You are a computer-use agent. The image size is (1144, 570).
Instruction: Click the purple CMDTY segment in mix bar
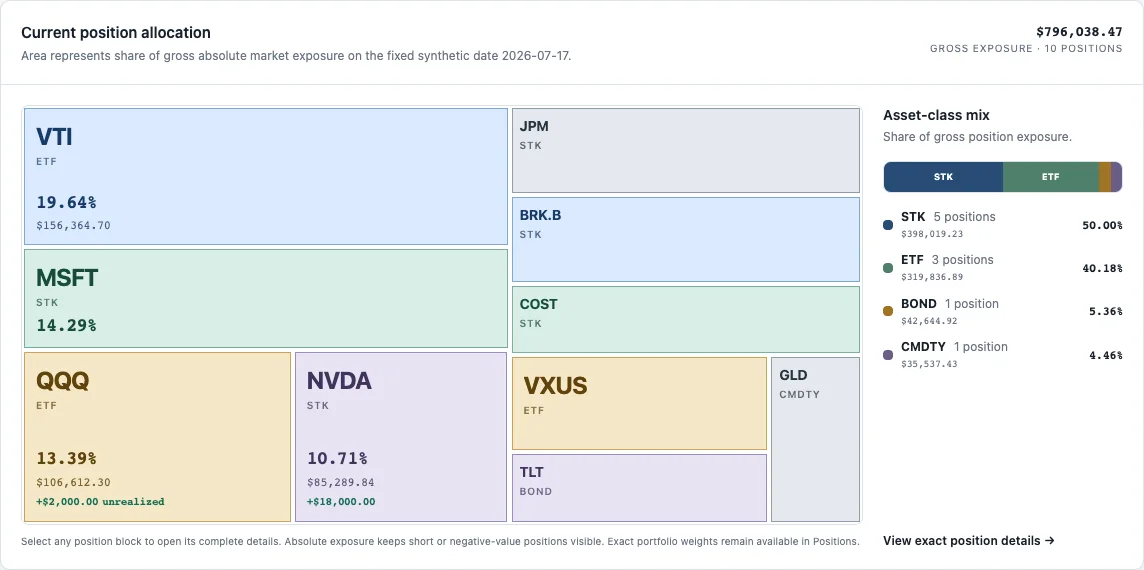(x=1117, y=177)
